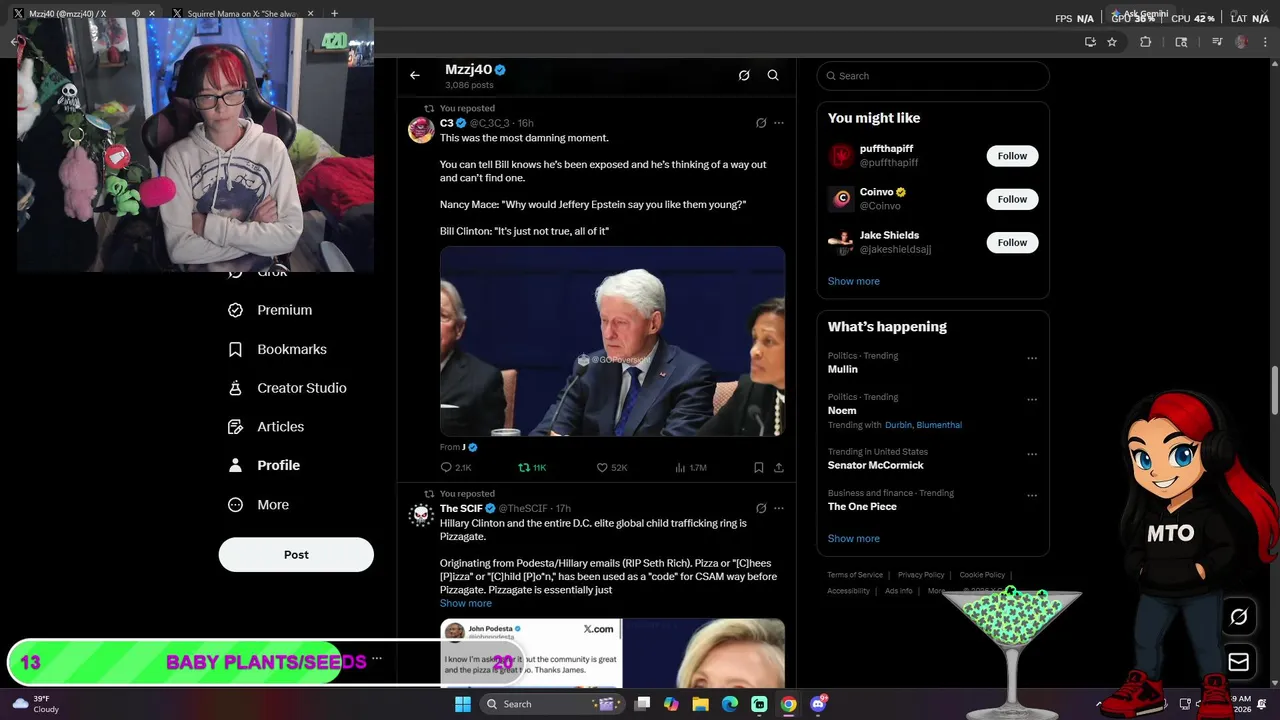
Task: Click Windows Start button
Action: tap(463, 704)
